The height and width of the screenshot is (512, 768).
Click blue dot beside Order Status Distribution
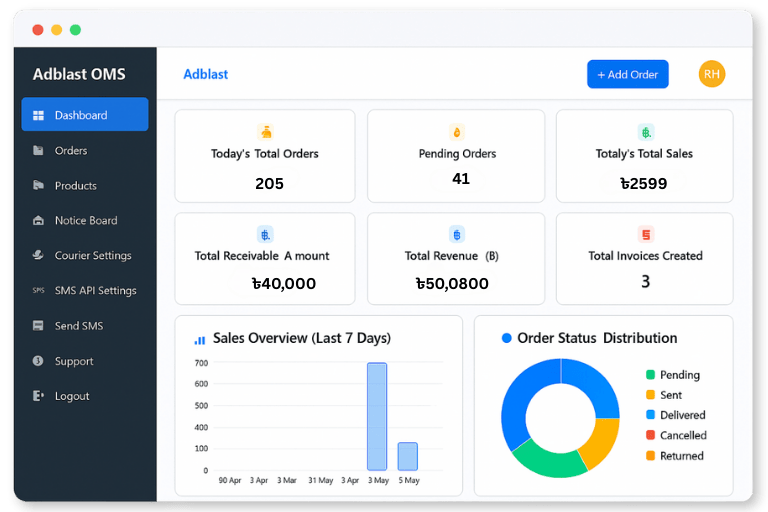[x=506, y=338]
